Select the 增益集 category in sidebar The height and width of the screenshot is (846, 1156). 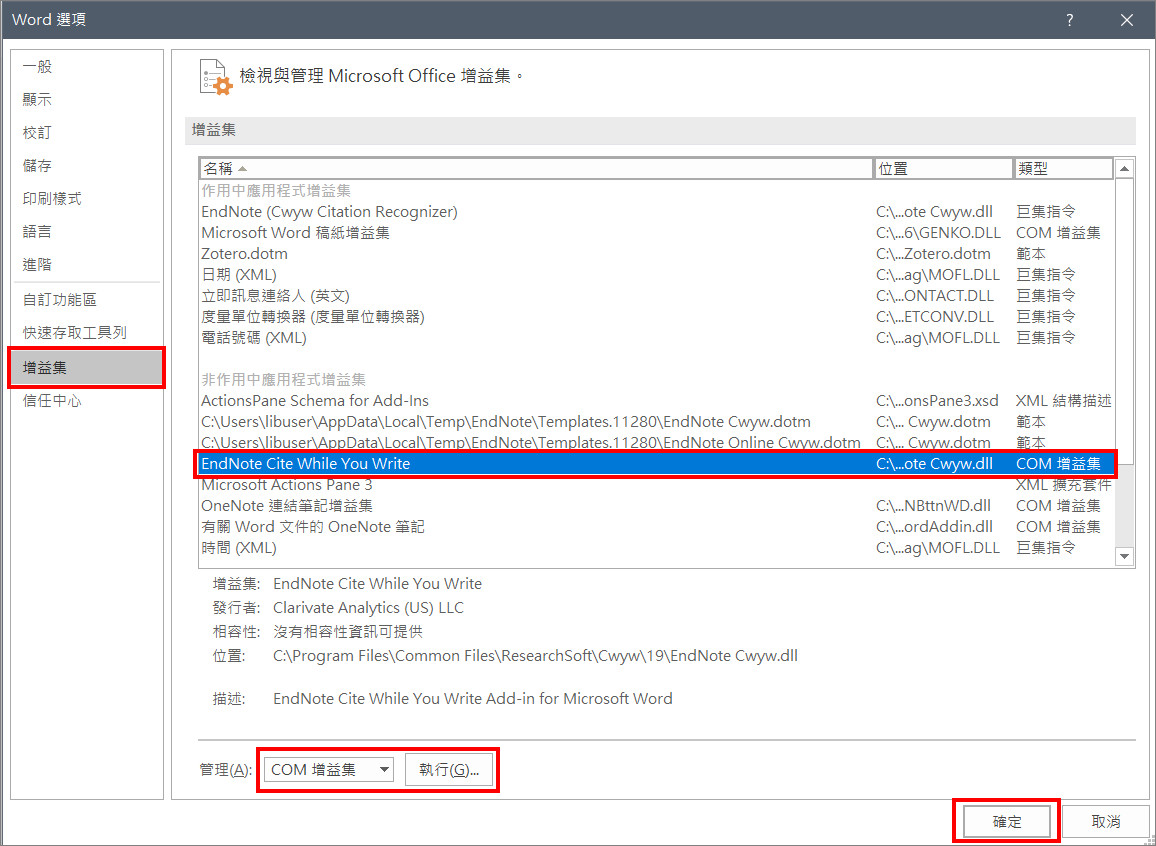coord(87,368)
